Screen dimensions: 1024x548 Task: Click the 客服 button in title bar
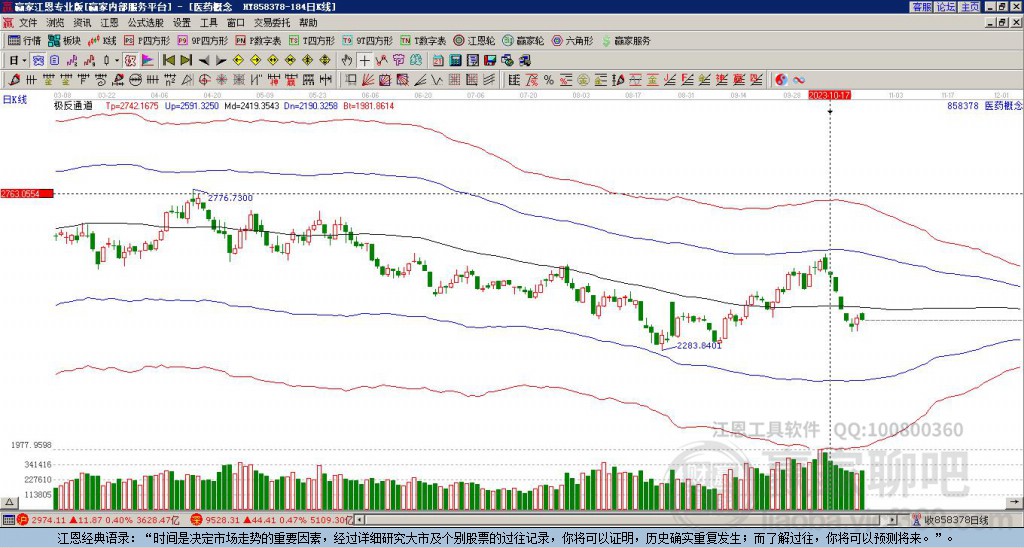tap(922, 7)
